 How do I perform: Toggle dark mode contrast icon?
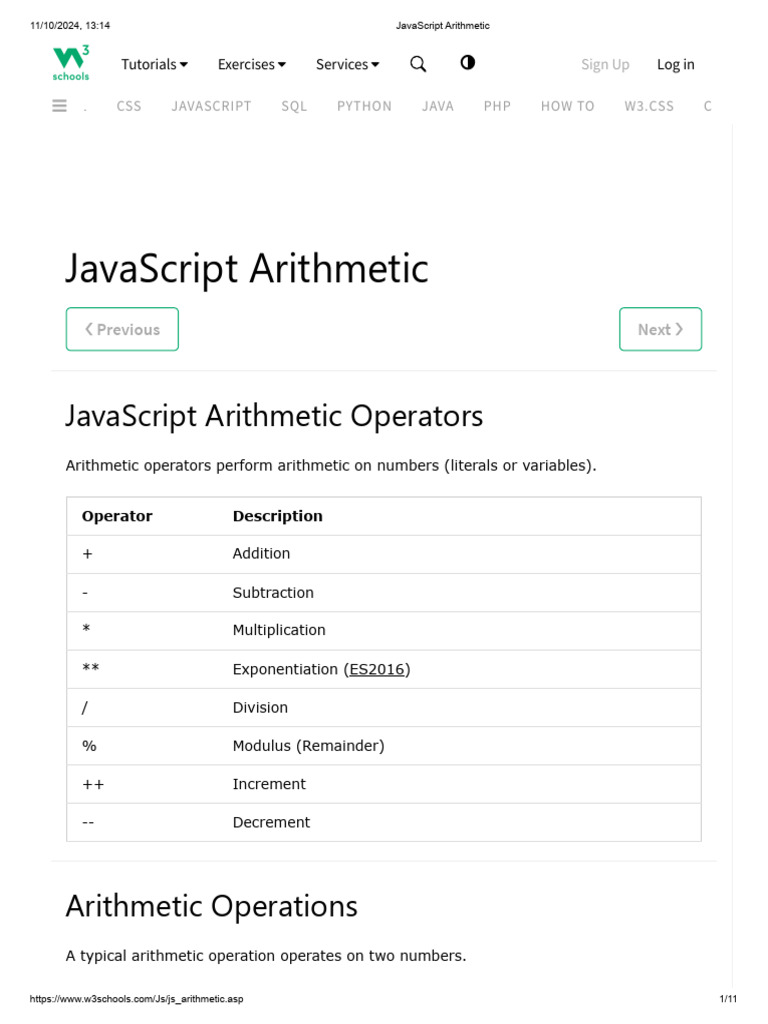467,63
